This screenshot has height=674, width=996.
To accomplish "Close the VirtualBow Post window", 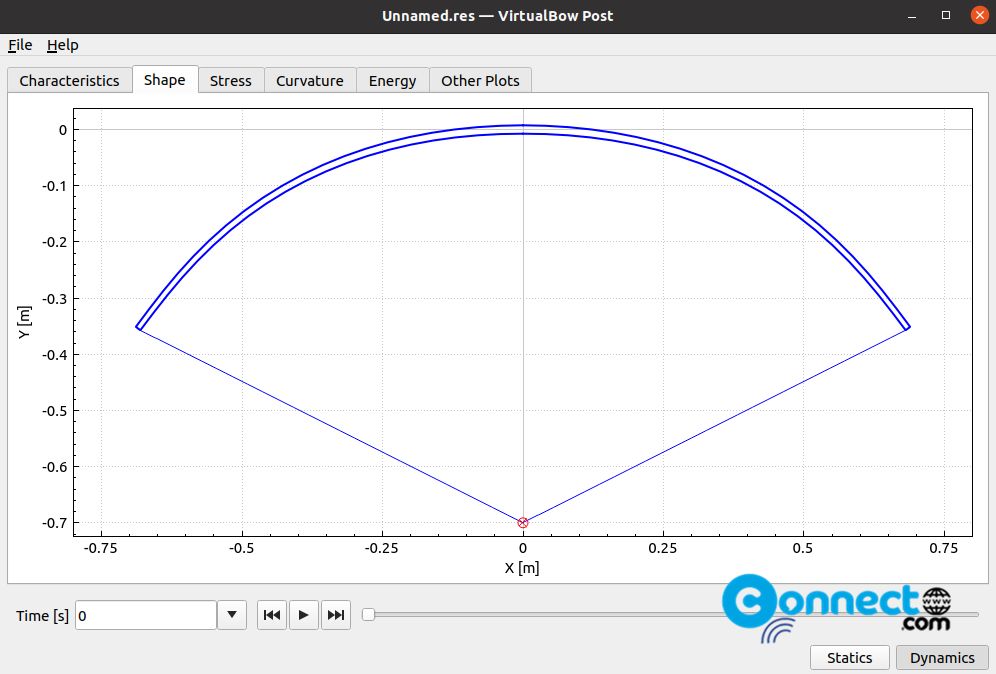I will point(979,15).
